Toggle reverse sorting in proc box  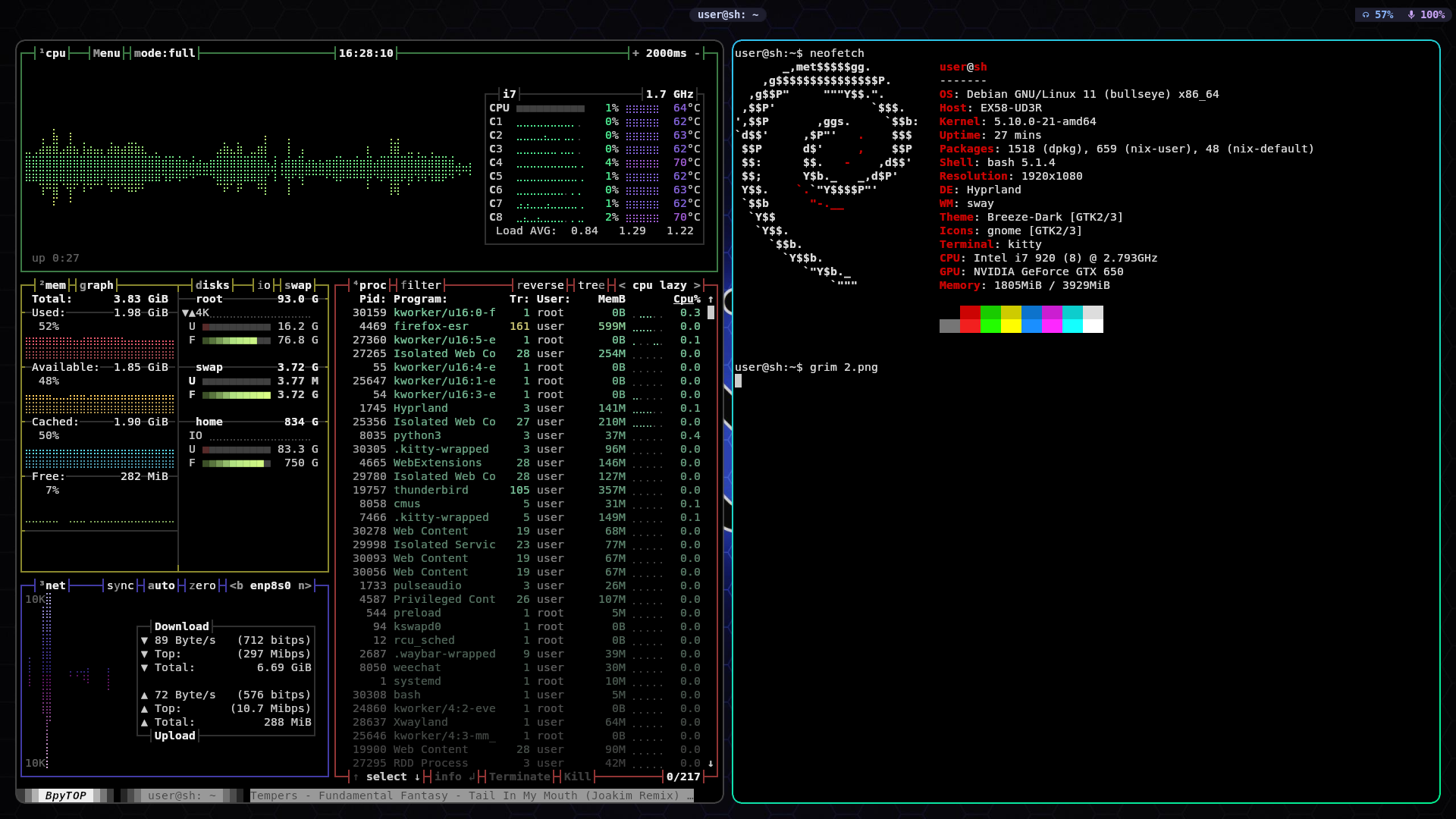[540, 286]
